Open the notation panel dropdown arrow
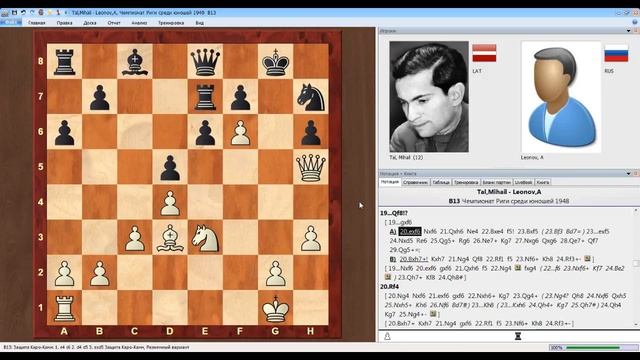The height and width of the screenshot is (360, 640). (x=629, y=173)
